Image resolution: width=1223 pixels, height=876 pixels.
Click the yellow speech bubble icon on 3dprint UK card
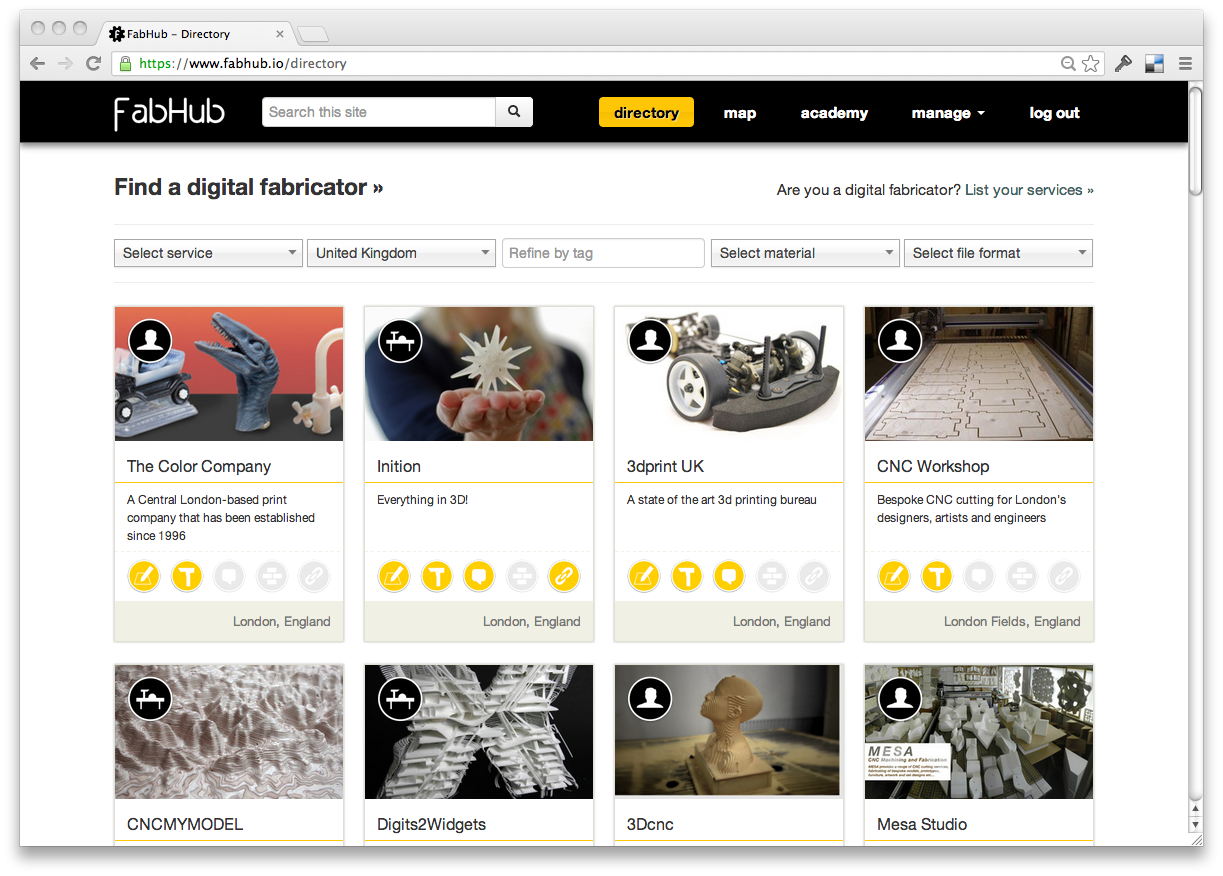[x=730, y=576]
